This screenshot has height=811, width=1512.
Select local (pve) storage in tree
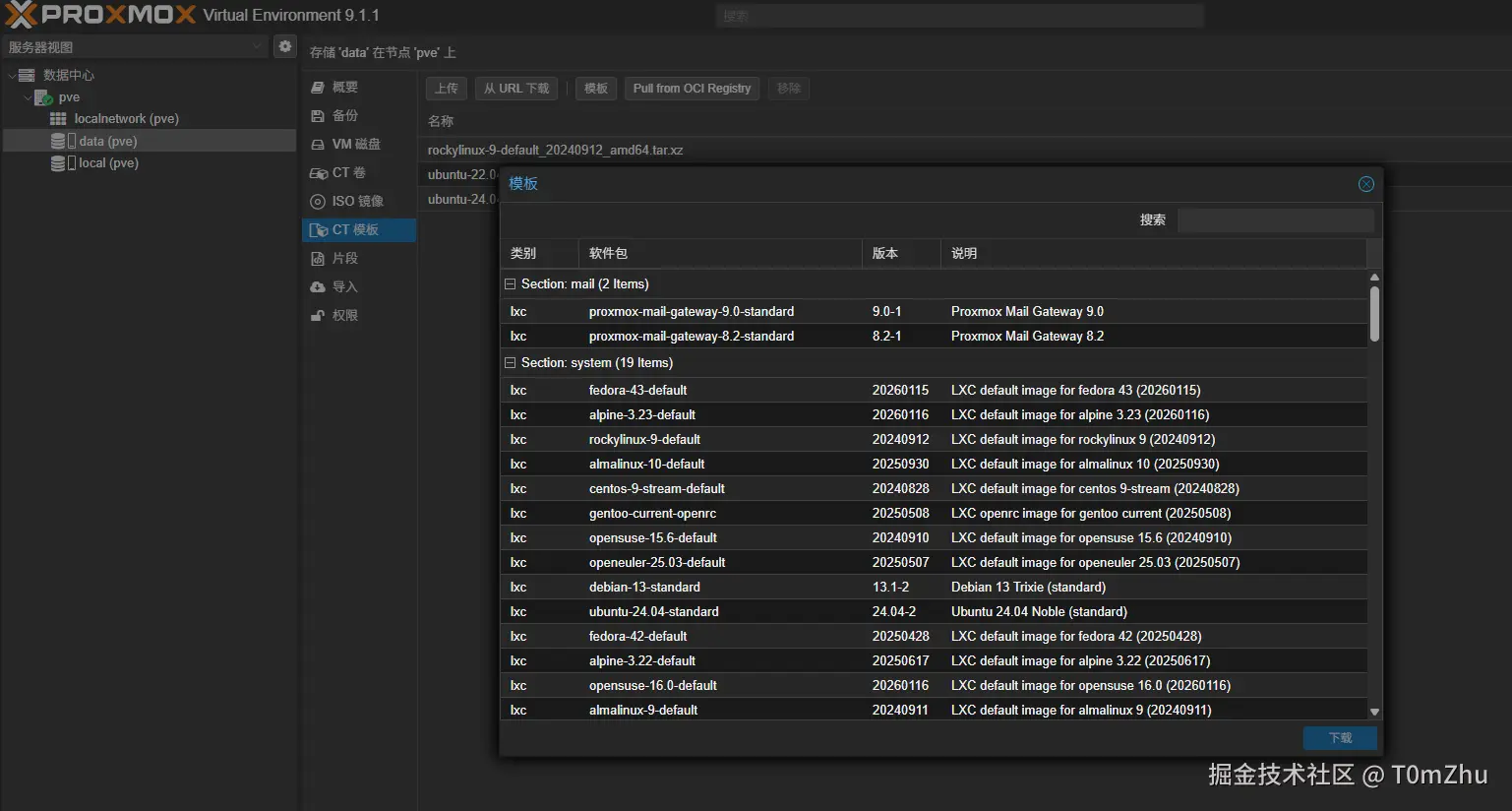[x=149, y=162]
